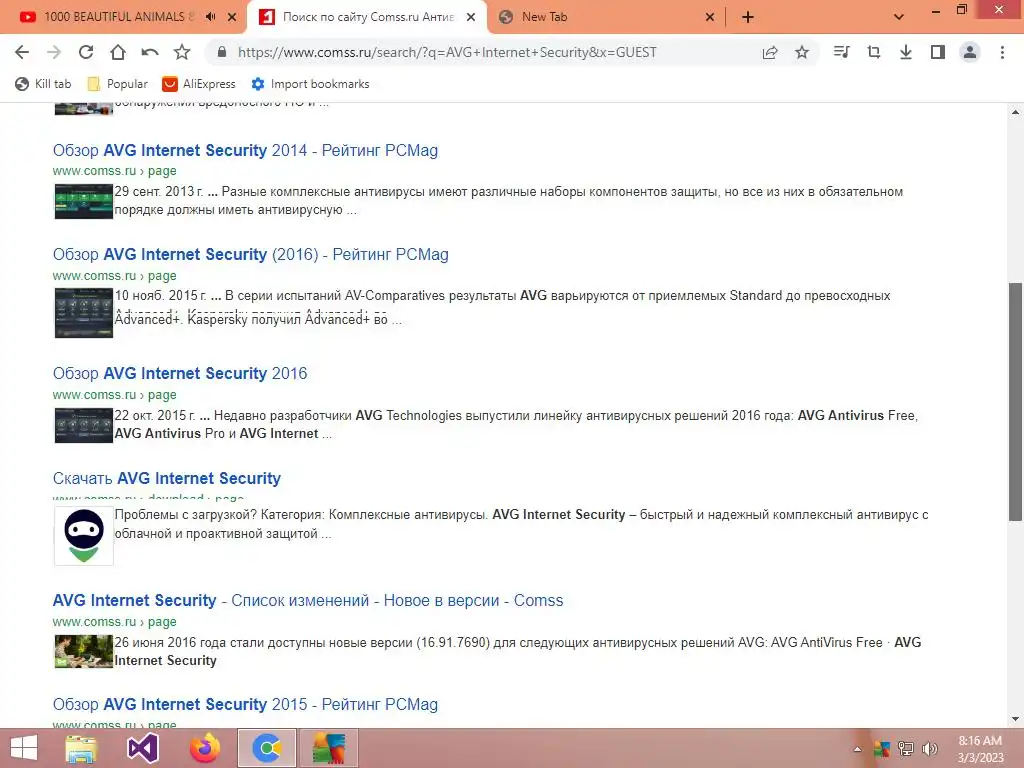Reload the current page
Viewport: 1024px width, 768px height.
pos(86,52)
